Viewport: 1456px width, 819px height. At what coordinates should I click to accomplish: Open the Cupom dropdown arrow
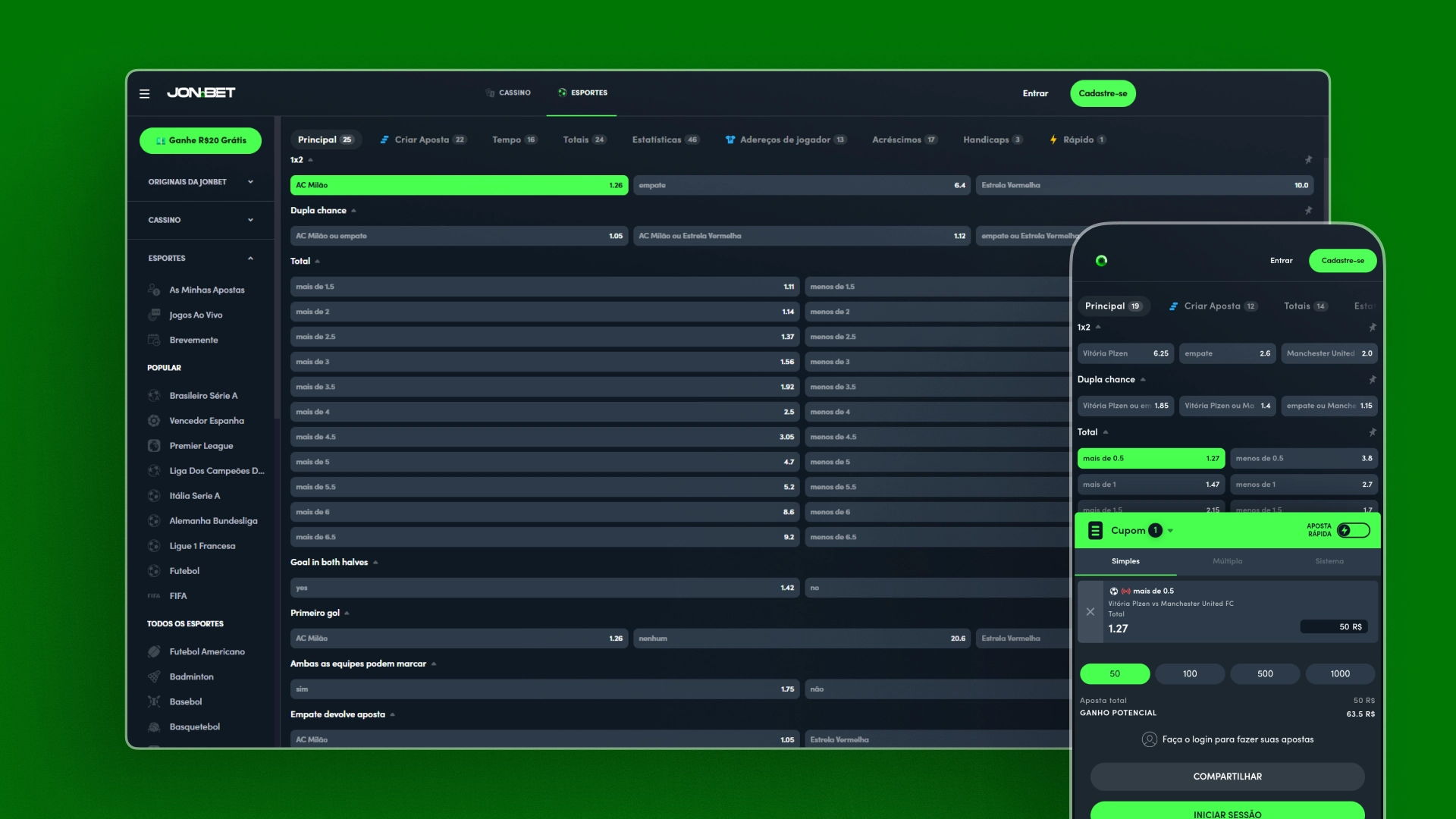tap(1171, 531)
